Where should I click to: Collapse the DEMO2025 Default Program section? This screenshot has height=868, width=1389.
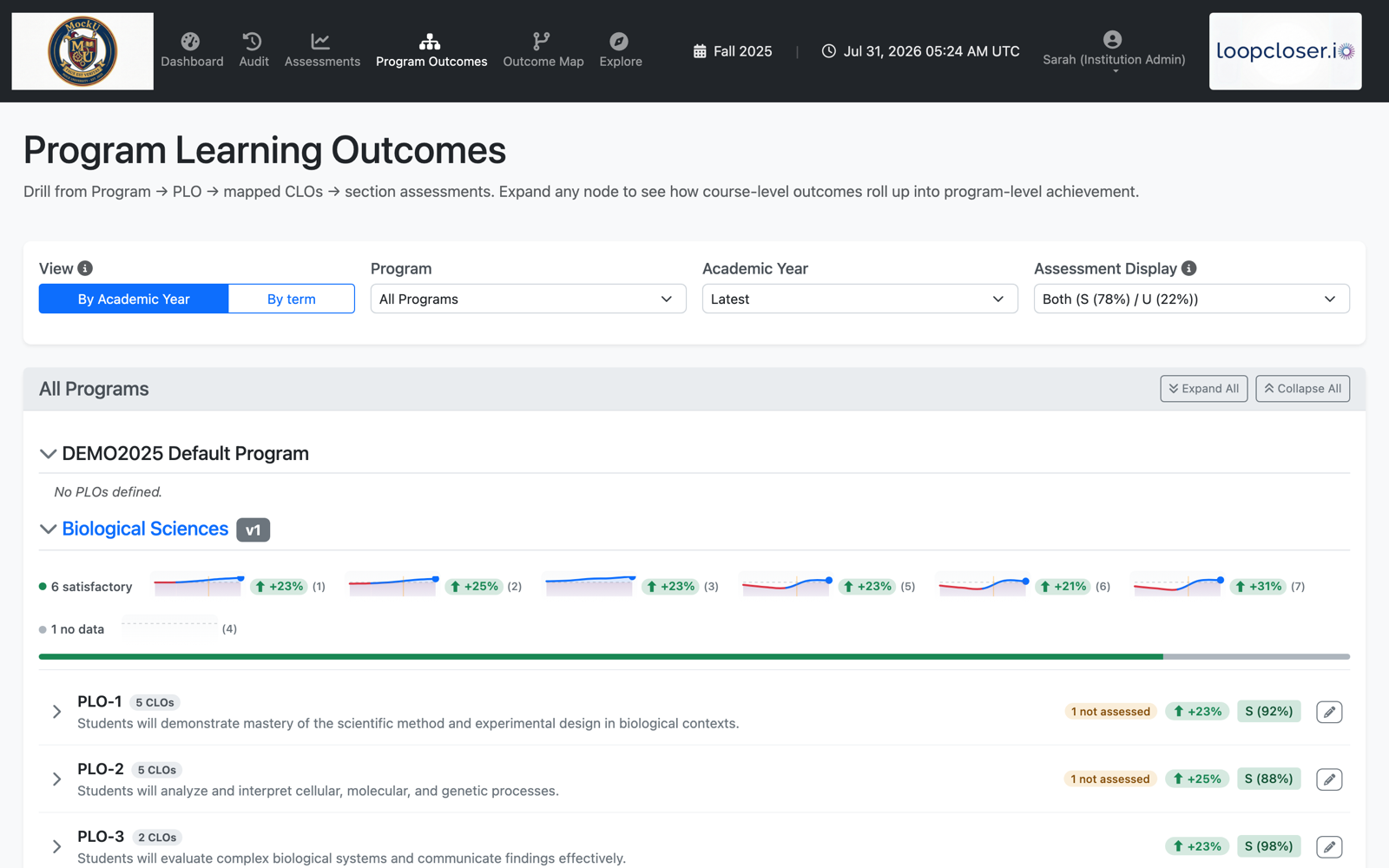48,454
